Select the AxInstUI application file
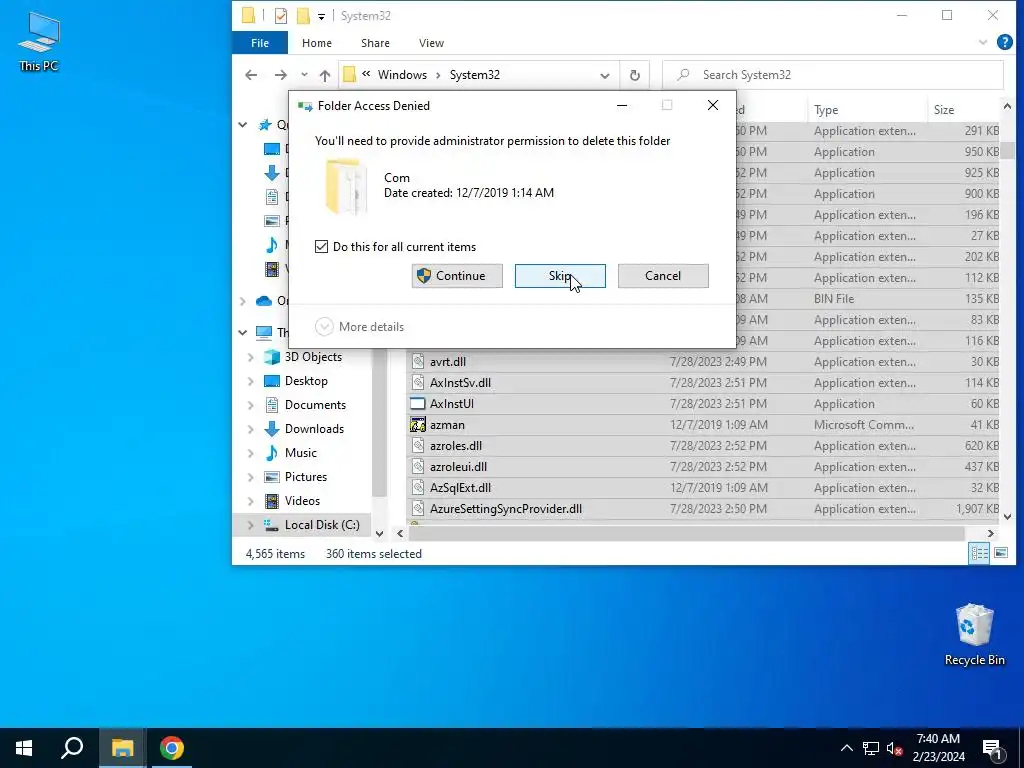Image resolution: width=1024 pixels, height=768 pixels. coord(452,404)
